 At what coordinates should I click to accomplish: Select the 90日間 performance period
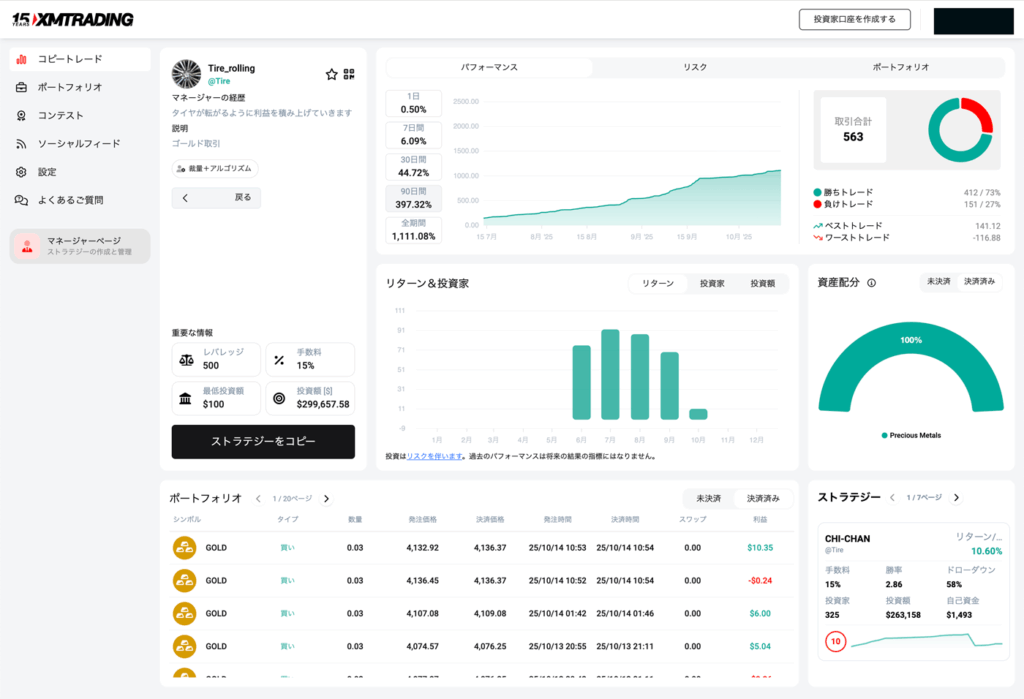(413, 198)
